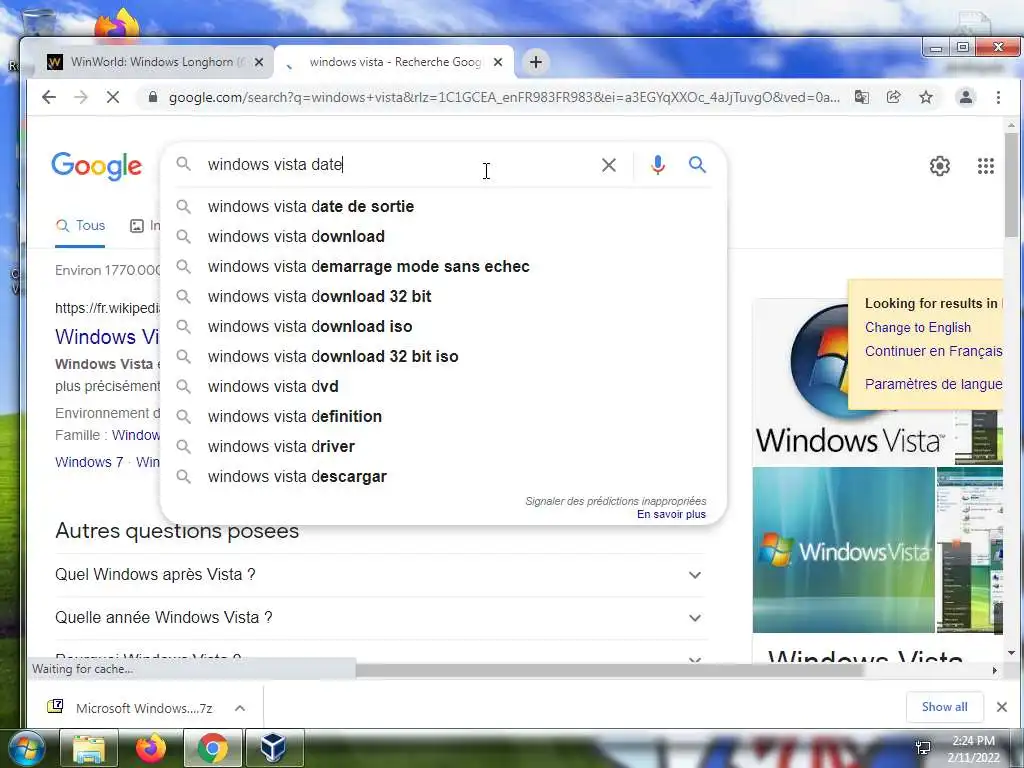This screenshot has width=1024, height=768.
Task: Click Show all downloads button
Action: 944,707
